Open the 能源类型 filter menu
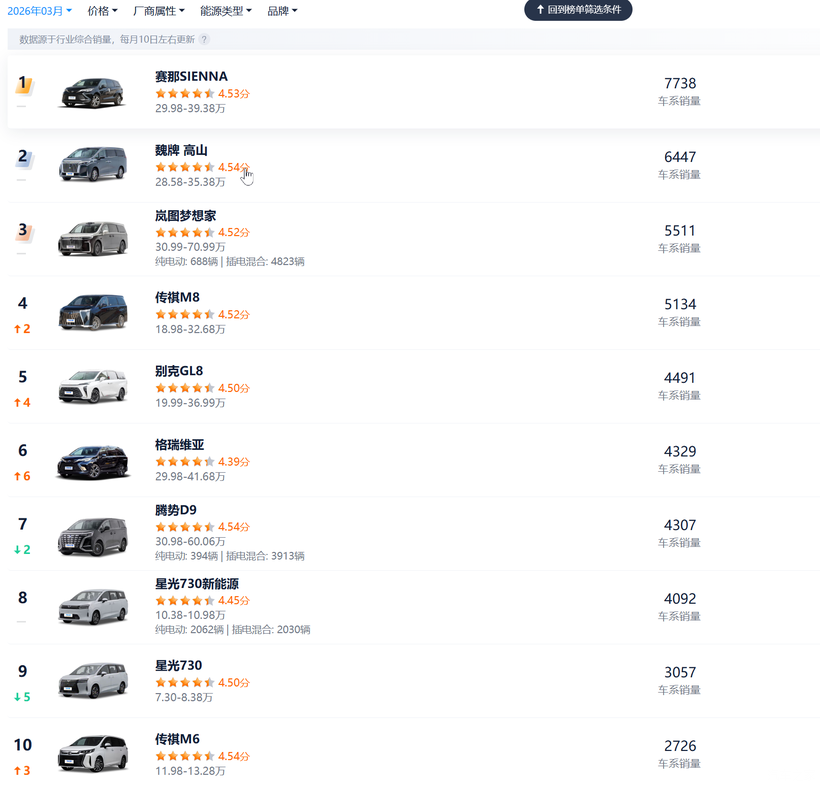The height and width of the screenshot is (786, 820). [x=226, y=11]
